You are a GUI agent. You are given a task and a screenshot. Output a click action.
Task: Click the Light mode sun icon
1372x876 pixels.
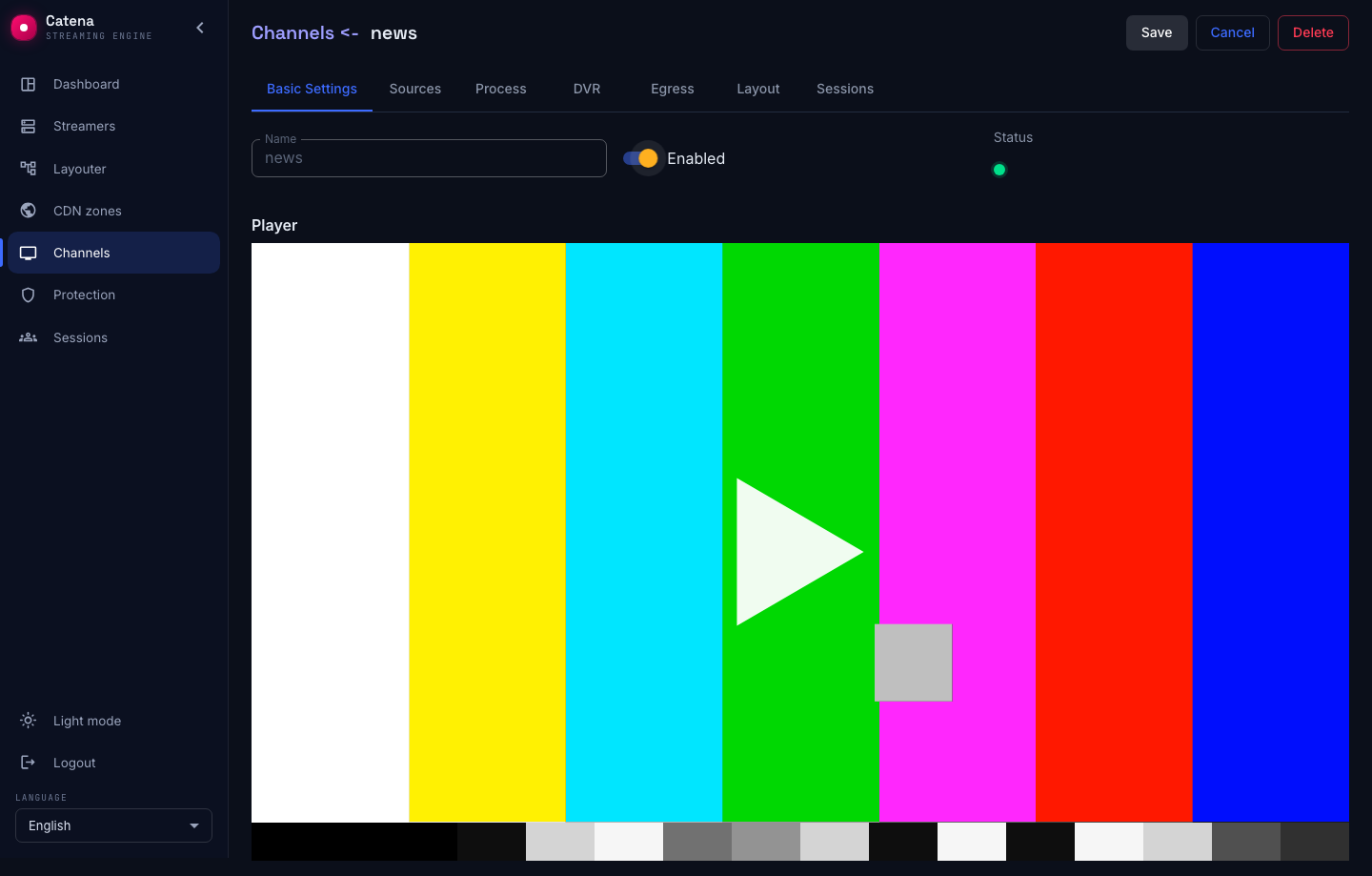[x=29, y=721]
